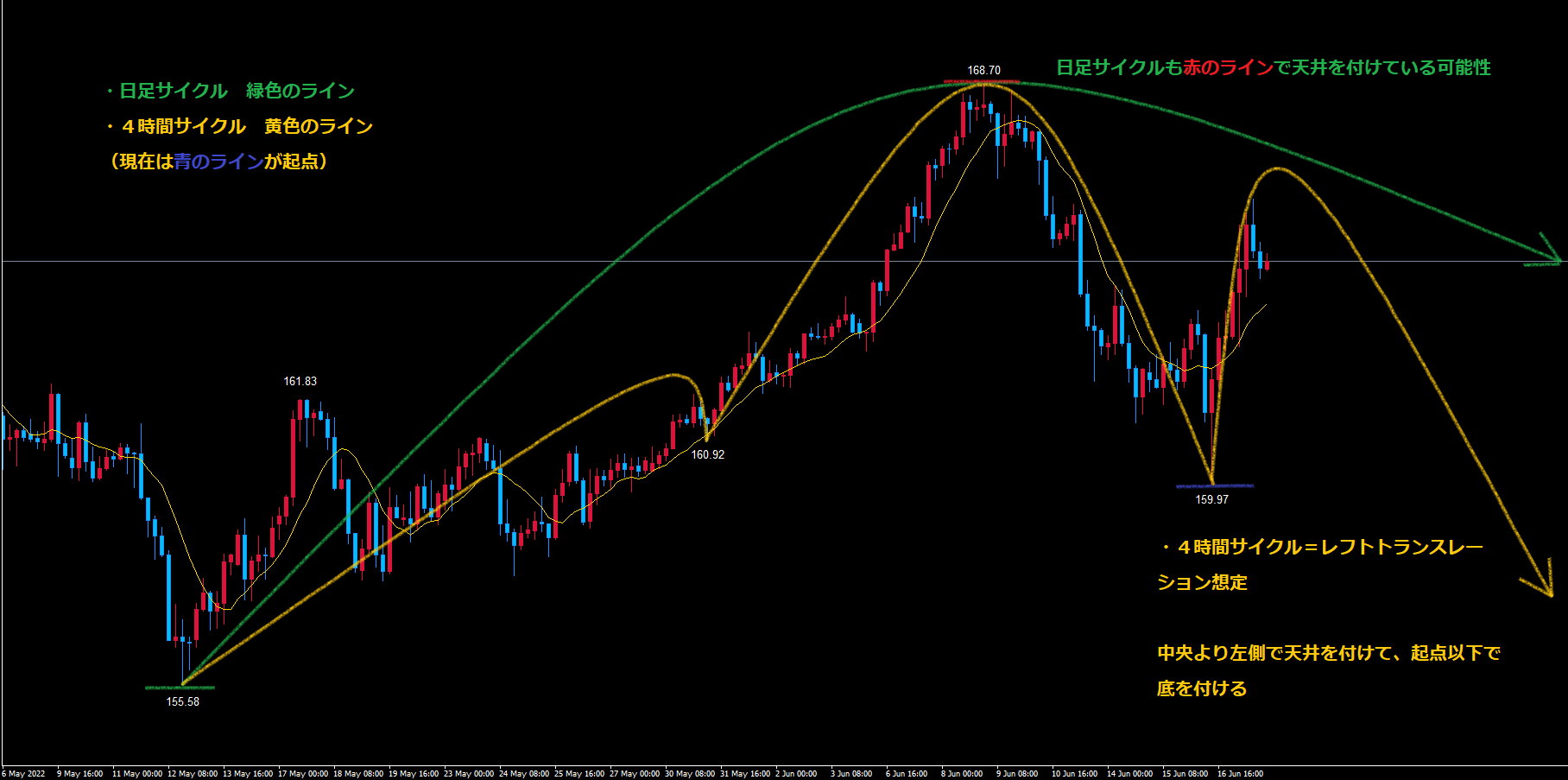Select the blue horizontal line above the 159.97 low
The image size is (1568, 780).
[x=1213, y=486]
